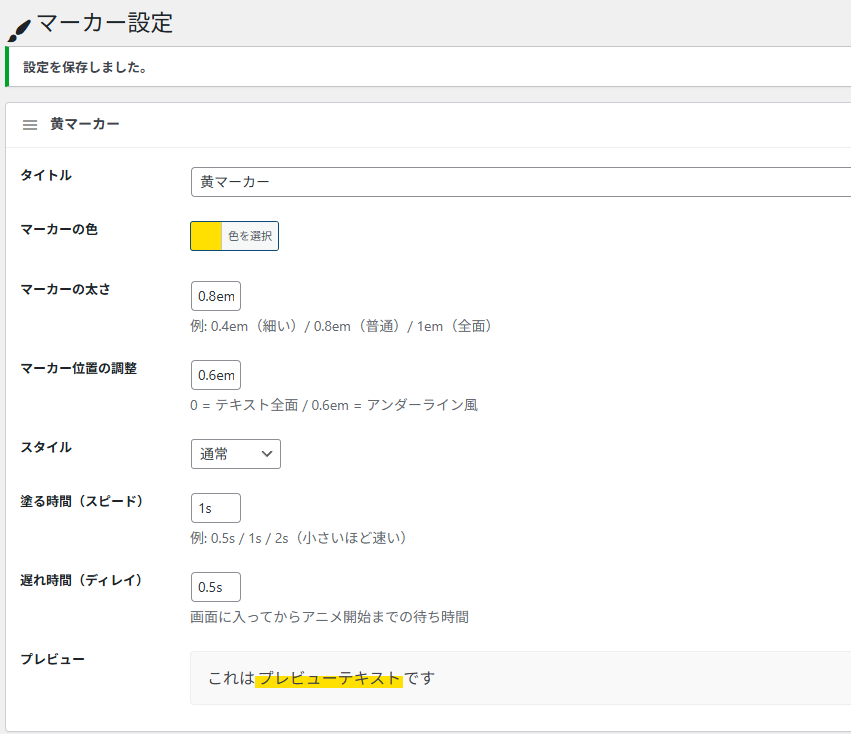Click the yellow color swatch

[207, 235]
